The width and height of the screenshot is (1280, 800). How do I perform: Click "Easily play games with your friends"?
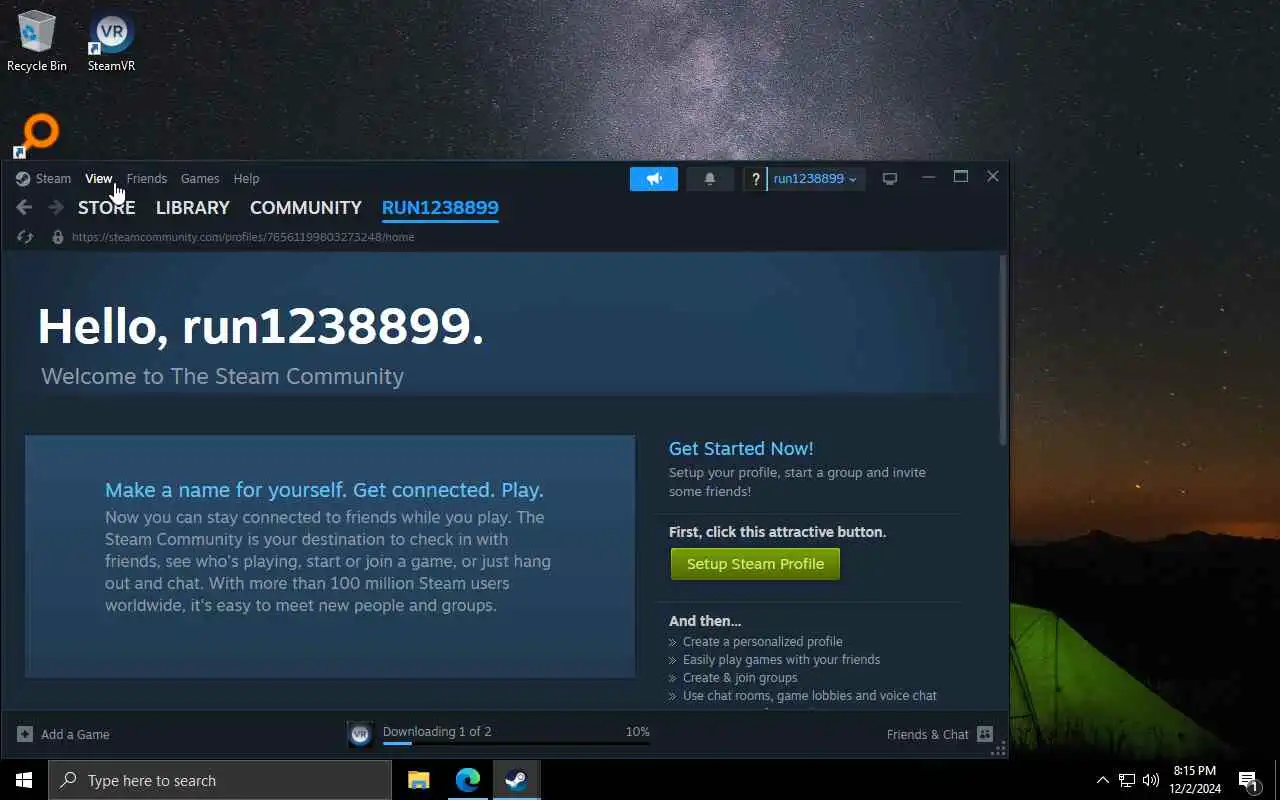781,660
